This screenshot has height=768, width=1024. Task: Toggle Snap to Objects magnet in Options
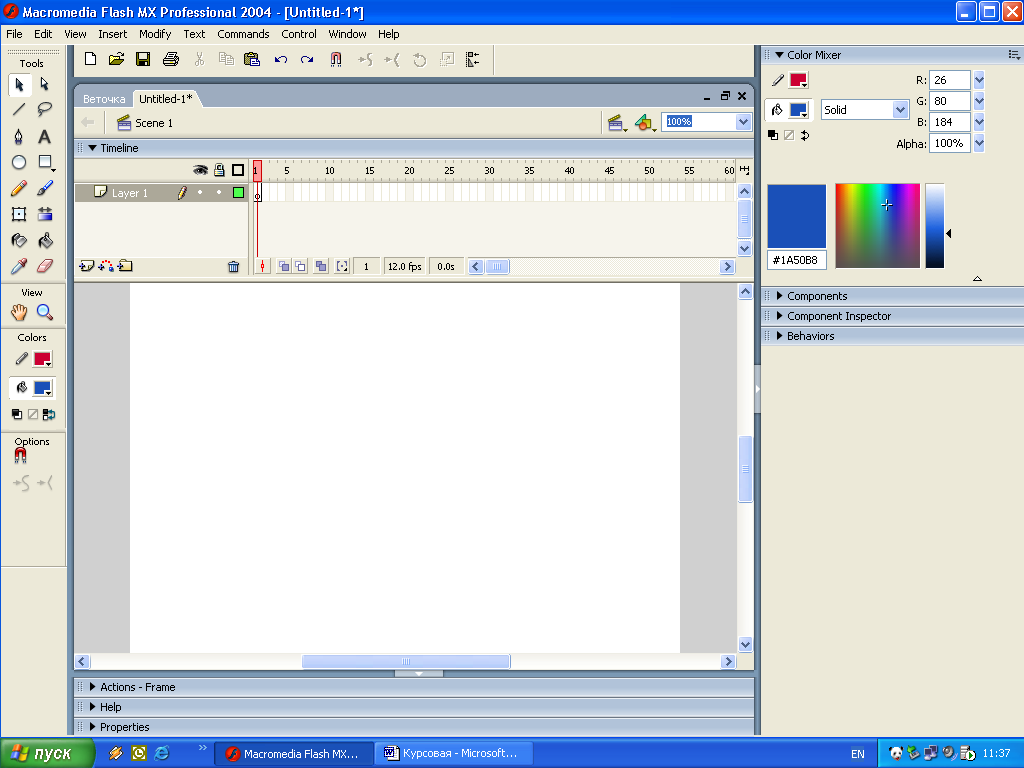coord(20,456)
